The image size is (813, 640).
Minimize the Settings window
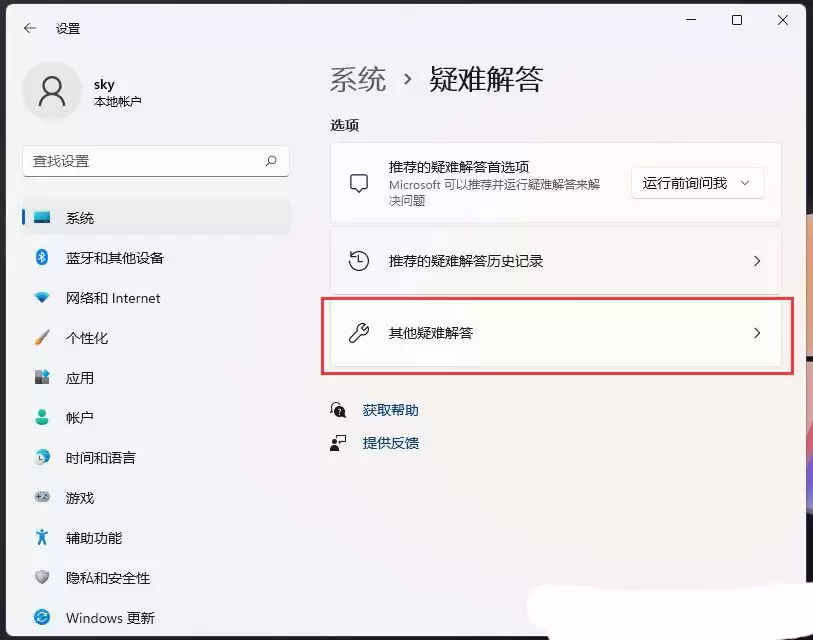pos(691,20)
